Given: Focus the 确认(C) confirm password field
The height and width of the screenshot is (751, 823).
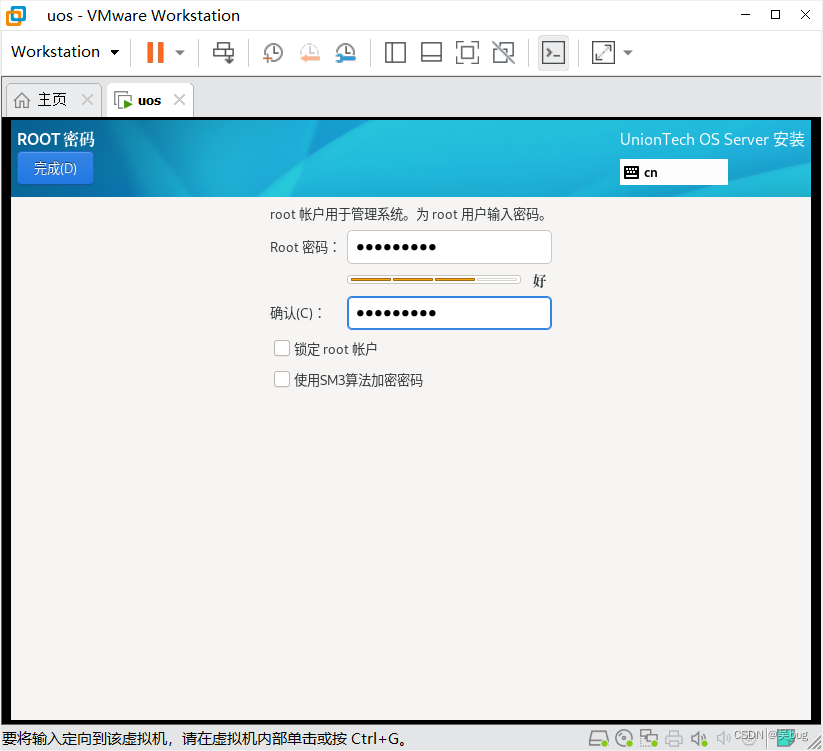Looking at the screenshot, I should [x=449, y=313].
